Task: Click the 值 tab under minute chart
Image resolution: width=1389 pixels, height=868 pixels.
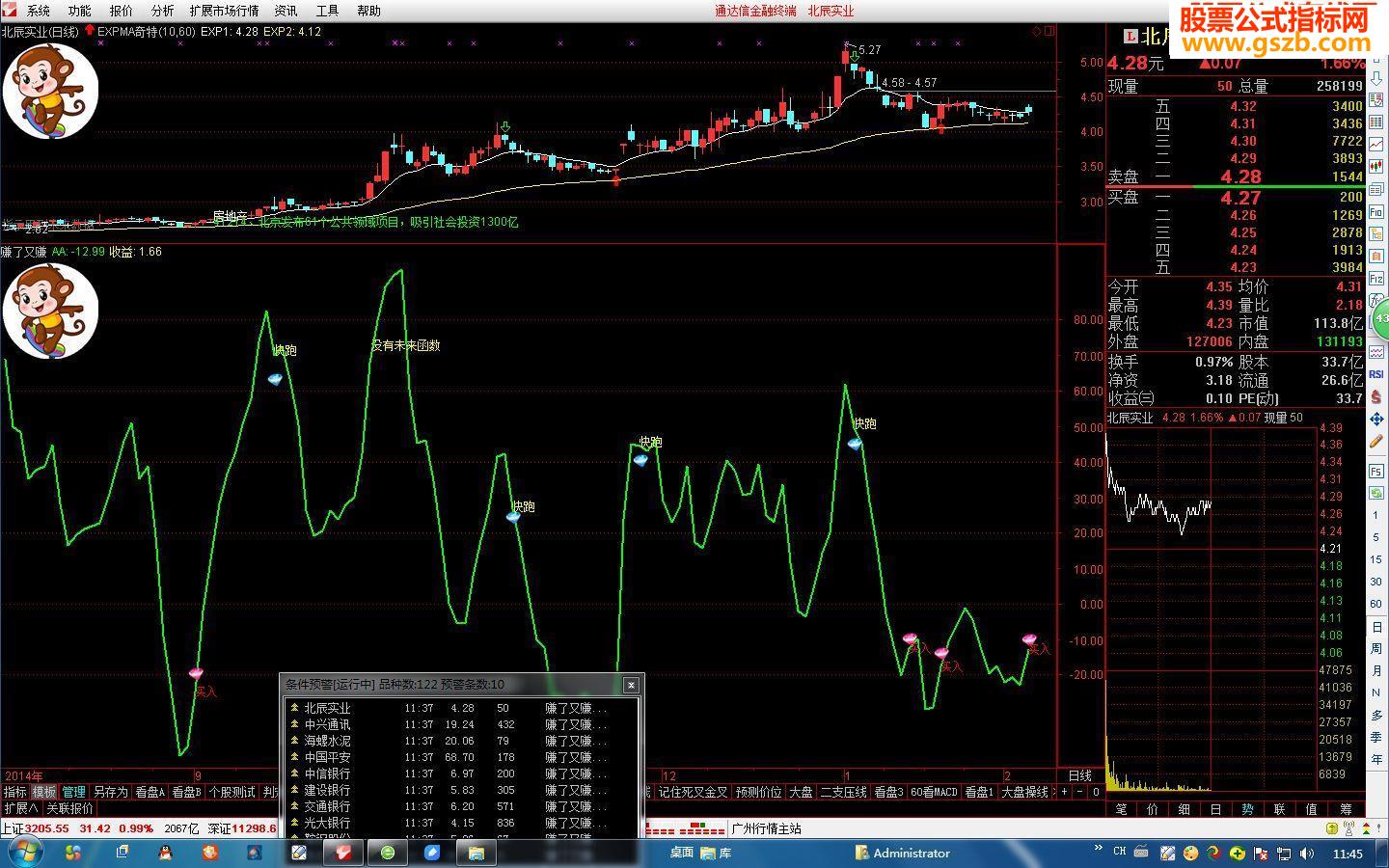Action: tap(1312, 809)
